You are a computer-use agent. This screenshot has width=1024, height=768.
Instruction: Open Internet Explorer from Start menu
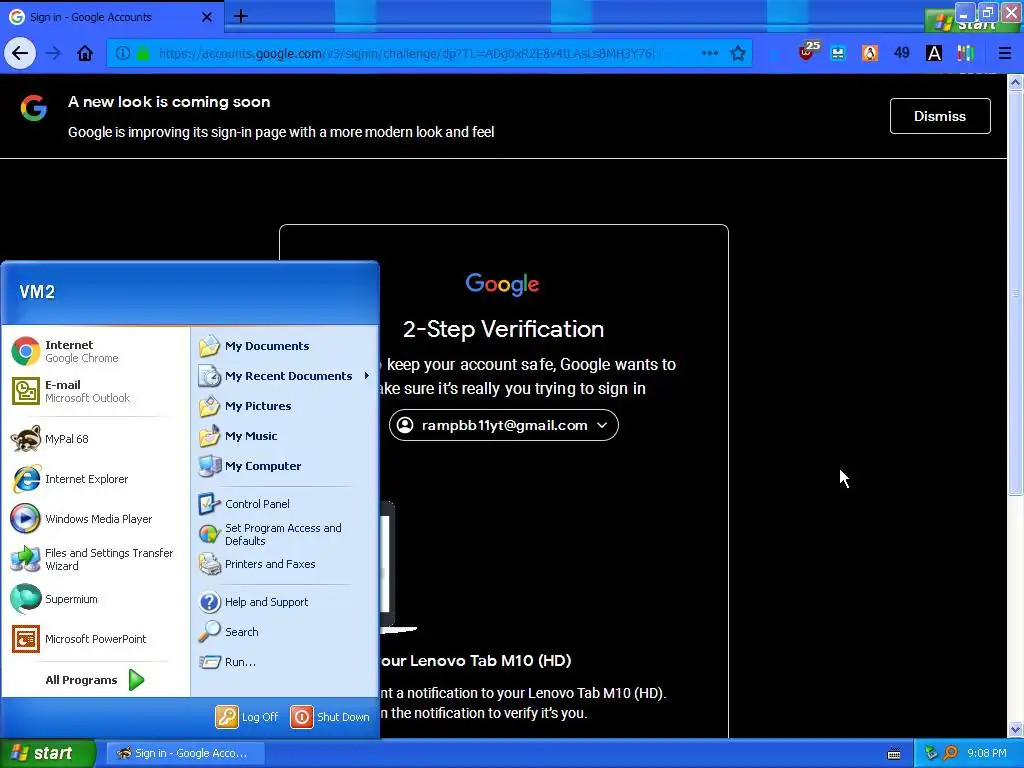tap(95, 479)
